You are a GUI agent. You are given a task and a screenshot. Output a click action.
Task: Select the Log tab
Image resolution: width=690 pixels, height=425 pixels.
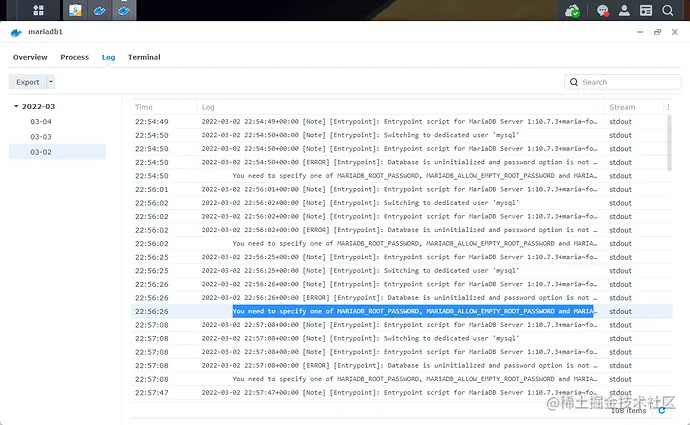pos(108,57)
